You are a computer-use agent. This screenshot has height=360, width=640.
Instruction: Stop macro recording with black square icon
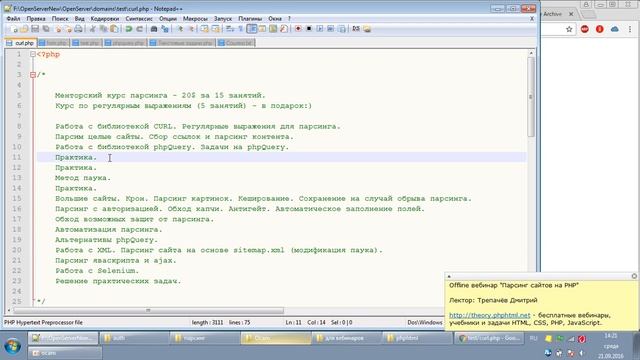(309, 29)
